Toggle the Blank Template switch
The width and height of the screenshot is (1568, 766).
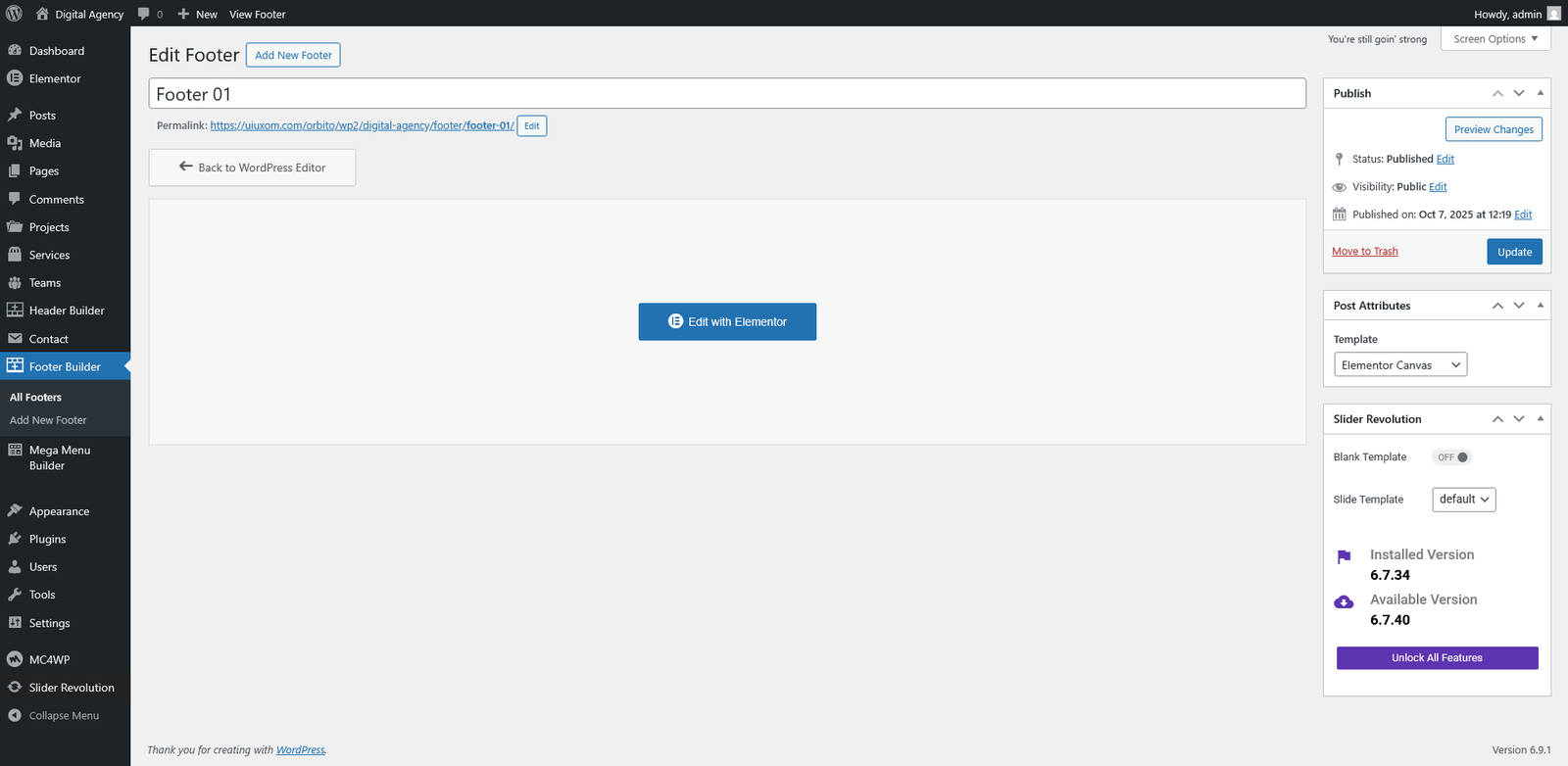coord(1452,457)
